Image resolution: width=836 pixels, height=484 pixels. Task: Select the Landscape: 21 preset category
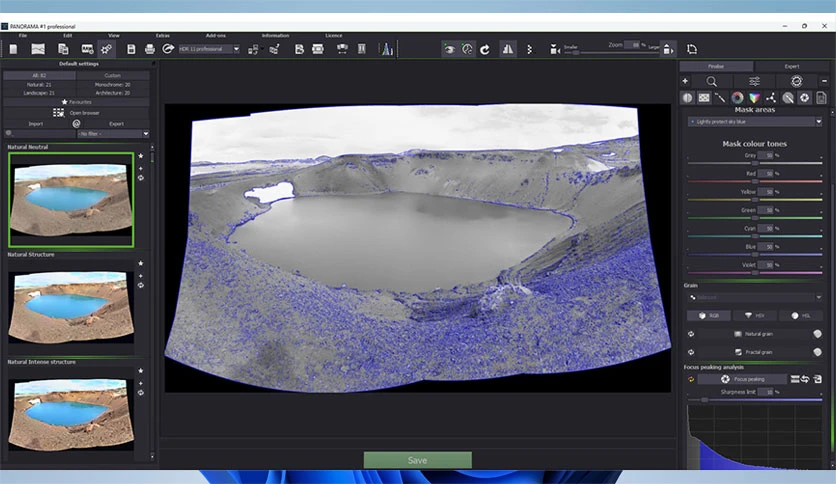point(39,93)
